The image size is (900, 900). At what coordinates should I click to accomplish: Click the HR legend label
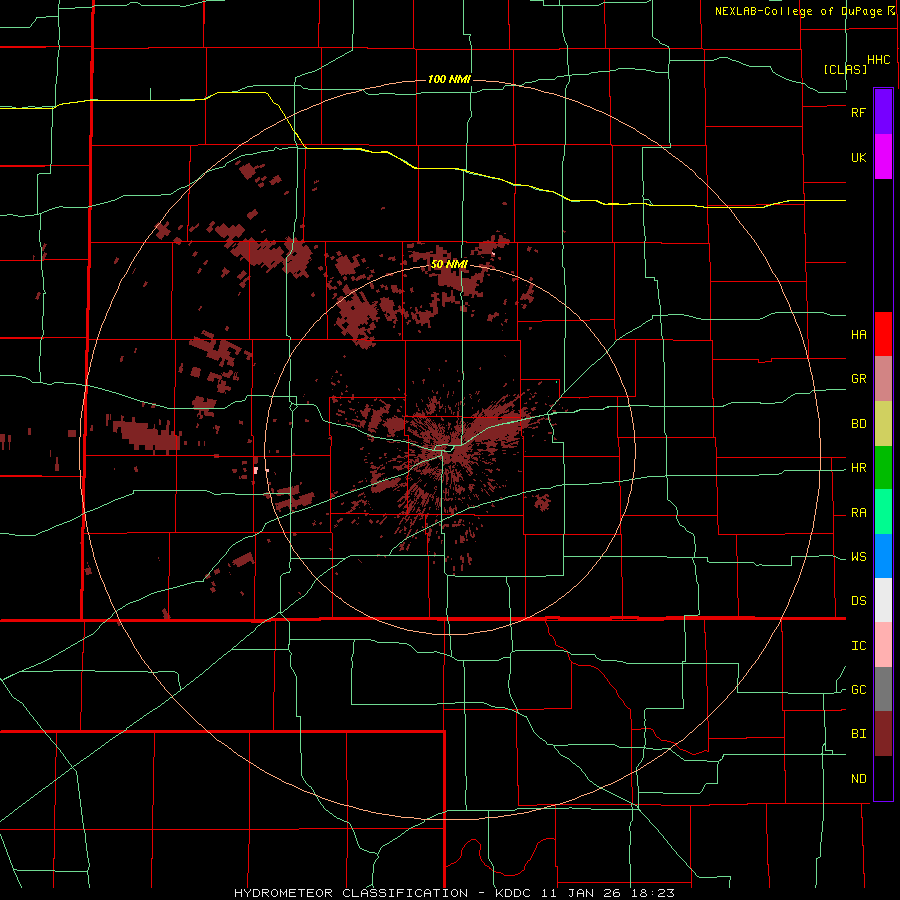click(x=858, y=467)
